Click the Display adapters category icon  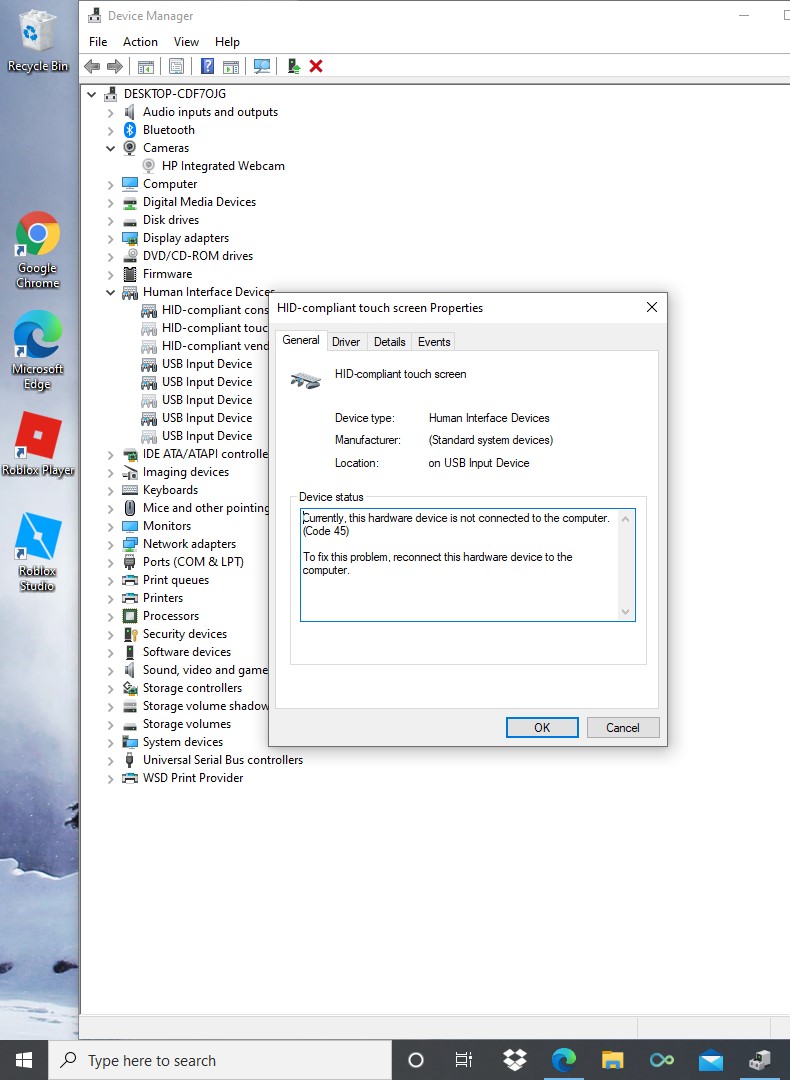point(129,238)
